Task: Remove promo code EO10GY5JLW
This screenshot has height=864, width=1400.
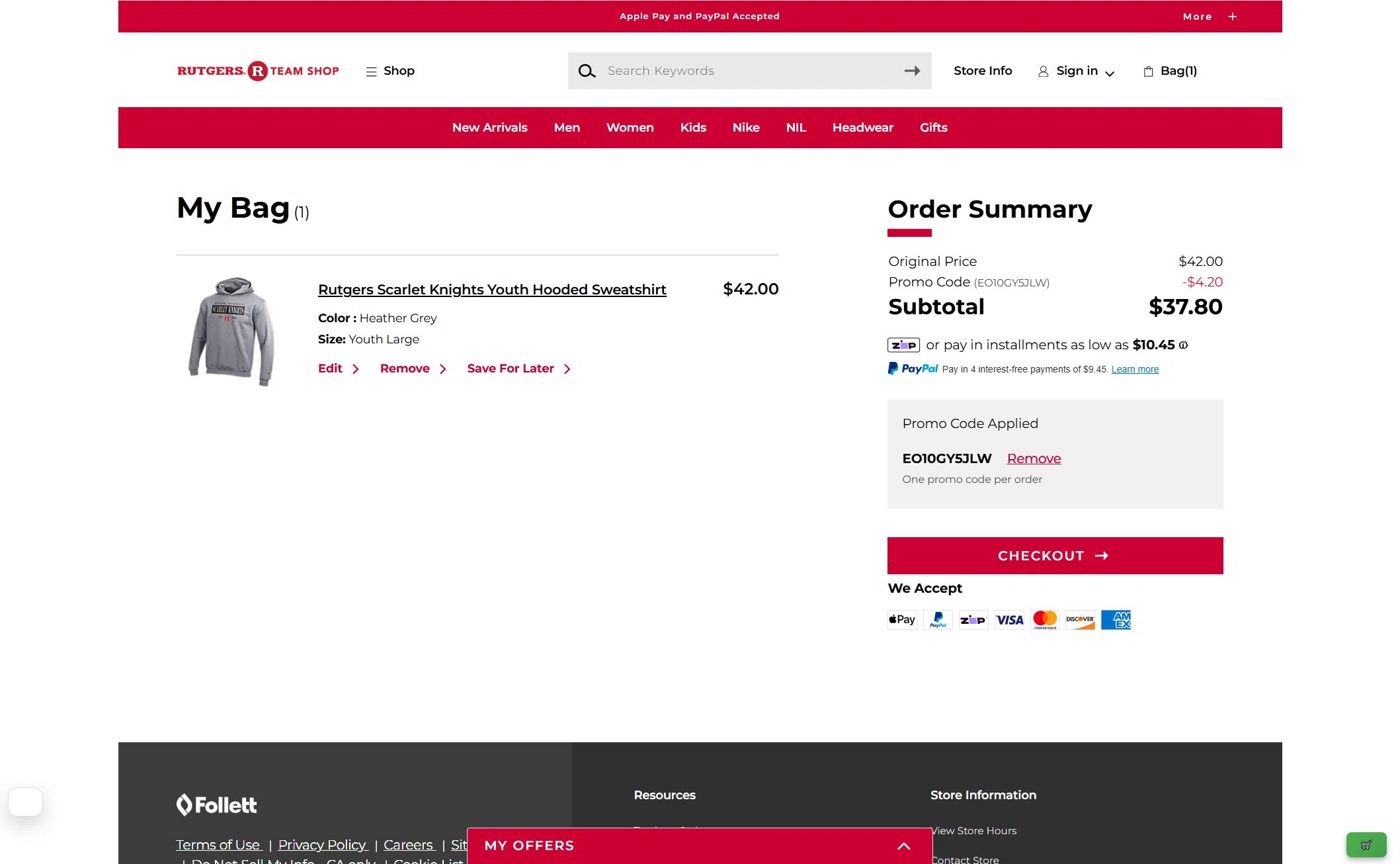Action: point(1034,458)
